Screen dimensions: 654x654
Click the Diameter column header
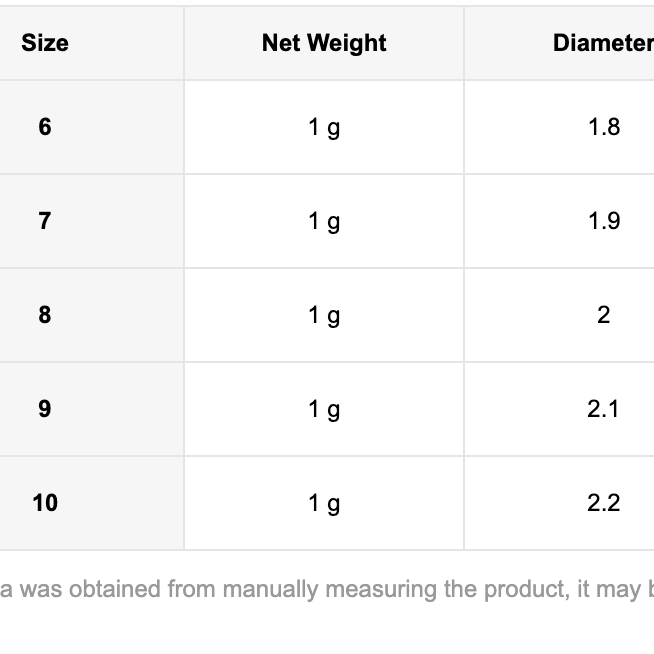(602, 43)
